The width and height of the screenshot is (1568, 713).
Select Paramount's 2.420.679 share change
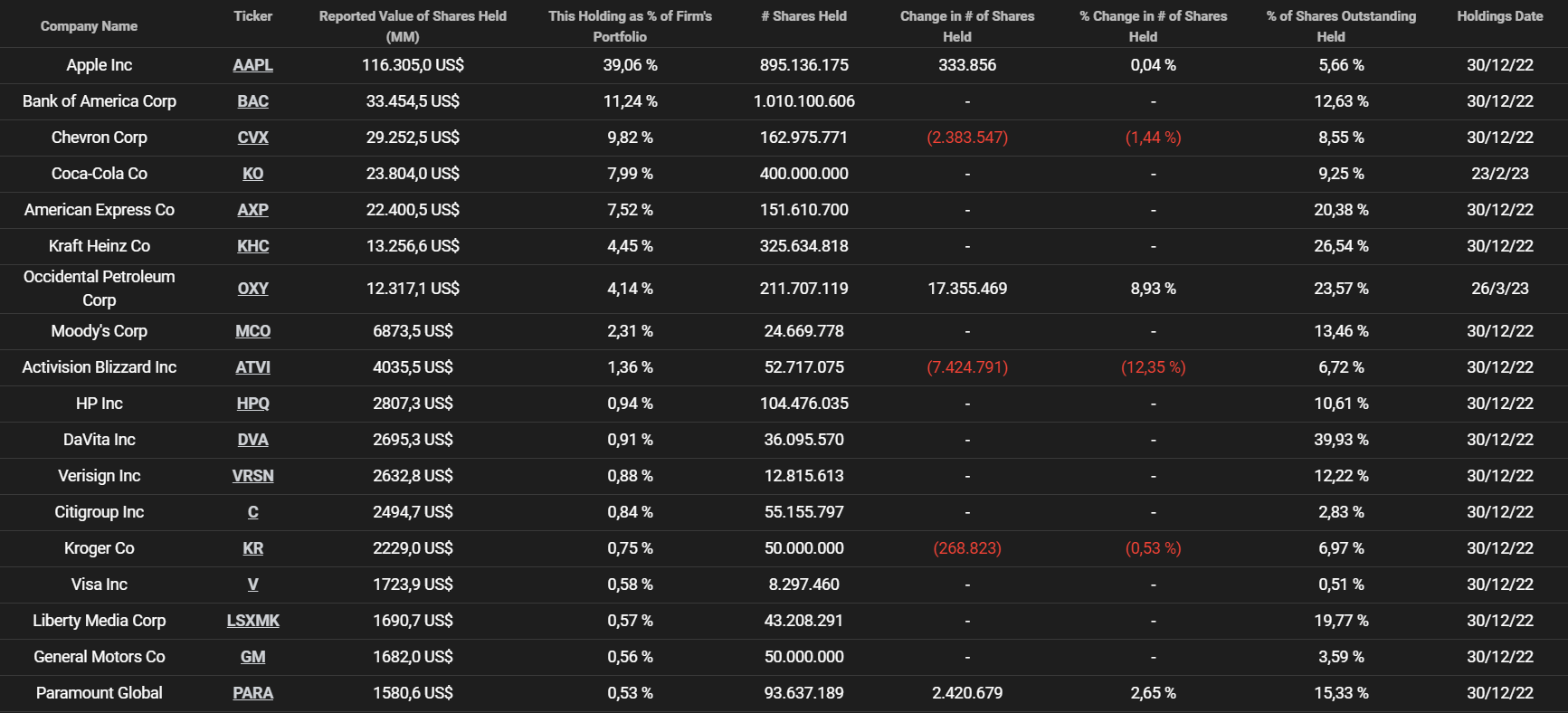coord(967,693)
